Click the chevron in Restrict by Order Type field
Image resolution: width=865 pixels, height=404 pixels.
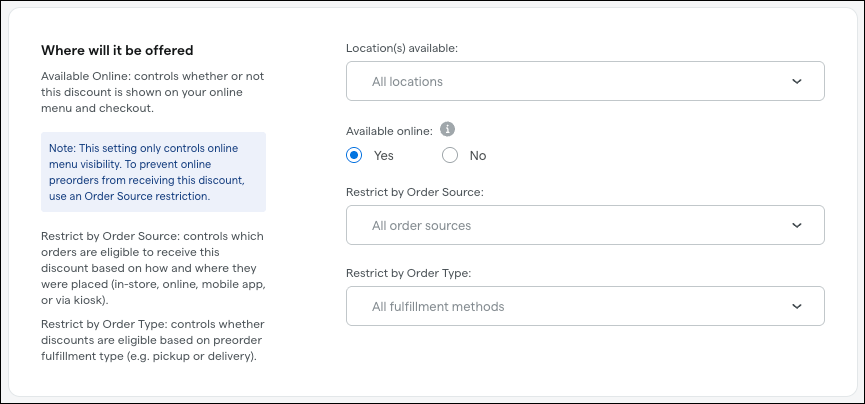797,306
